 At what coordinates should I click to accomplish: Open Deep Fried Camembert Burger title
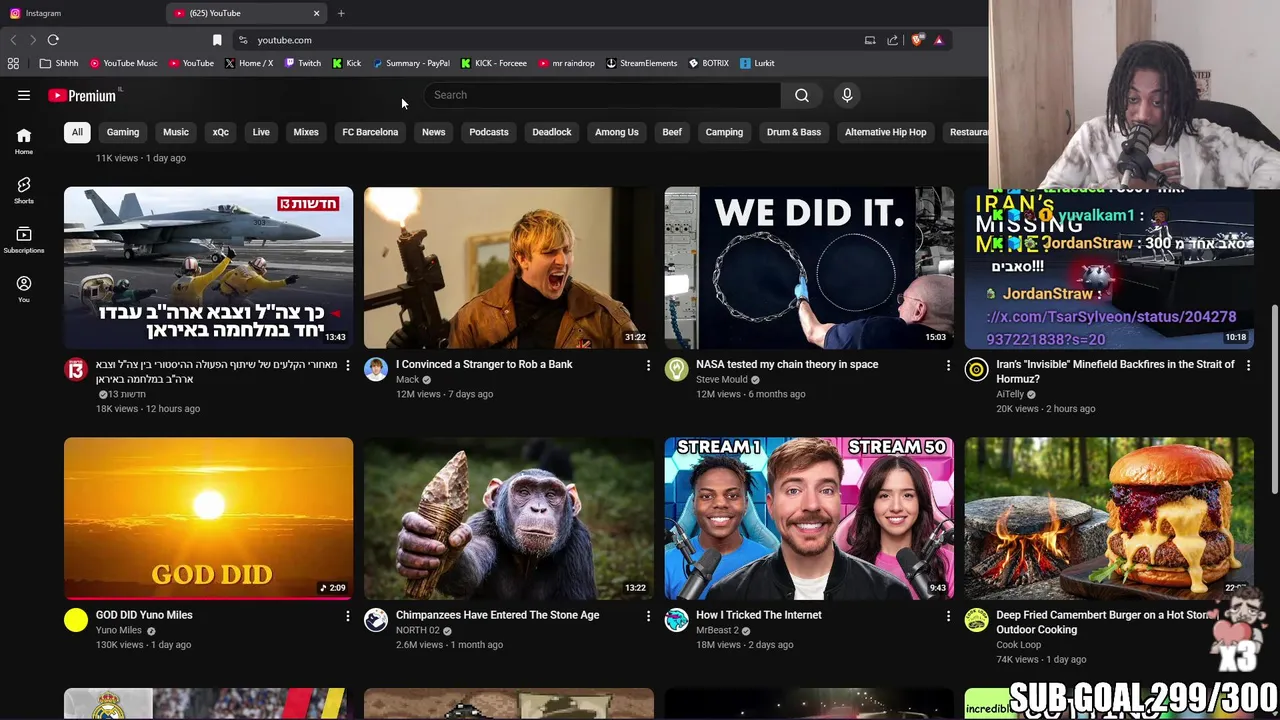(x=1105, y=622)
